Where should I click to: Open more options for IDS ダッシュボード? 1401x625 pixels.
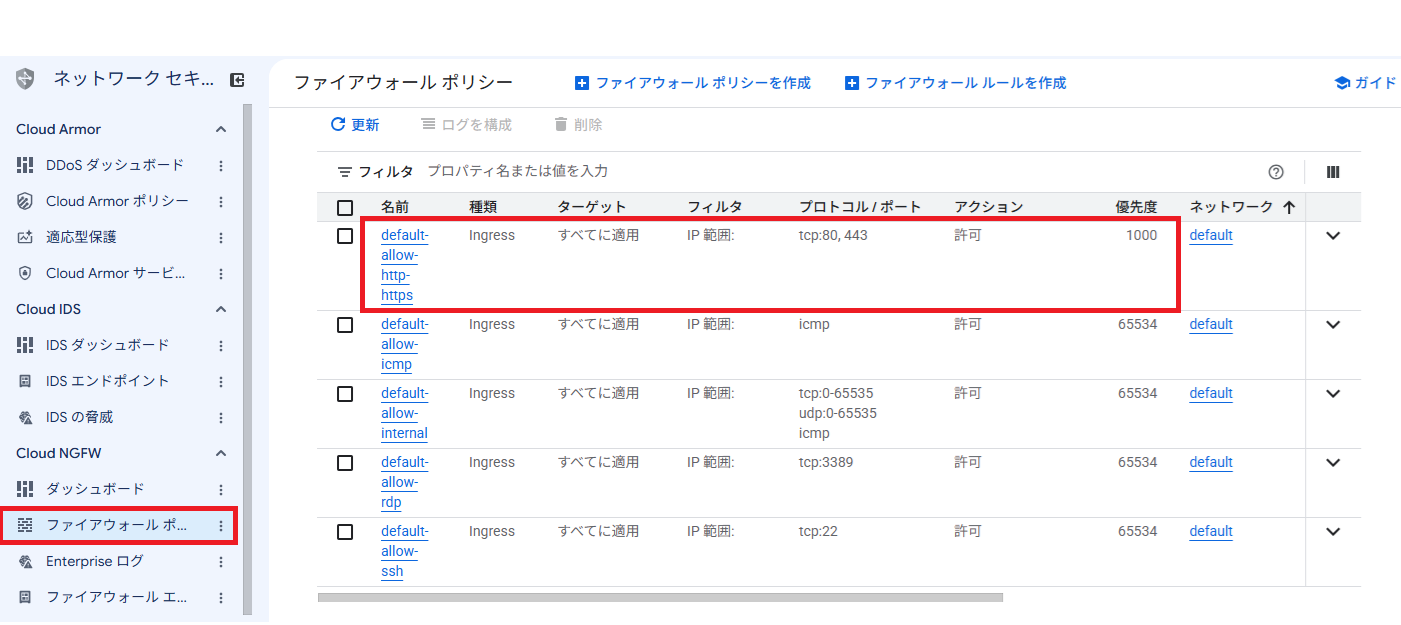pos(221,345)
